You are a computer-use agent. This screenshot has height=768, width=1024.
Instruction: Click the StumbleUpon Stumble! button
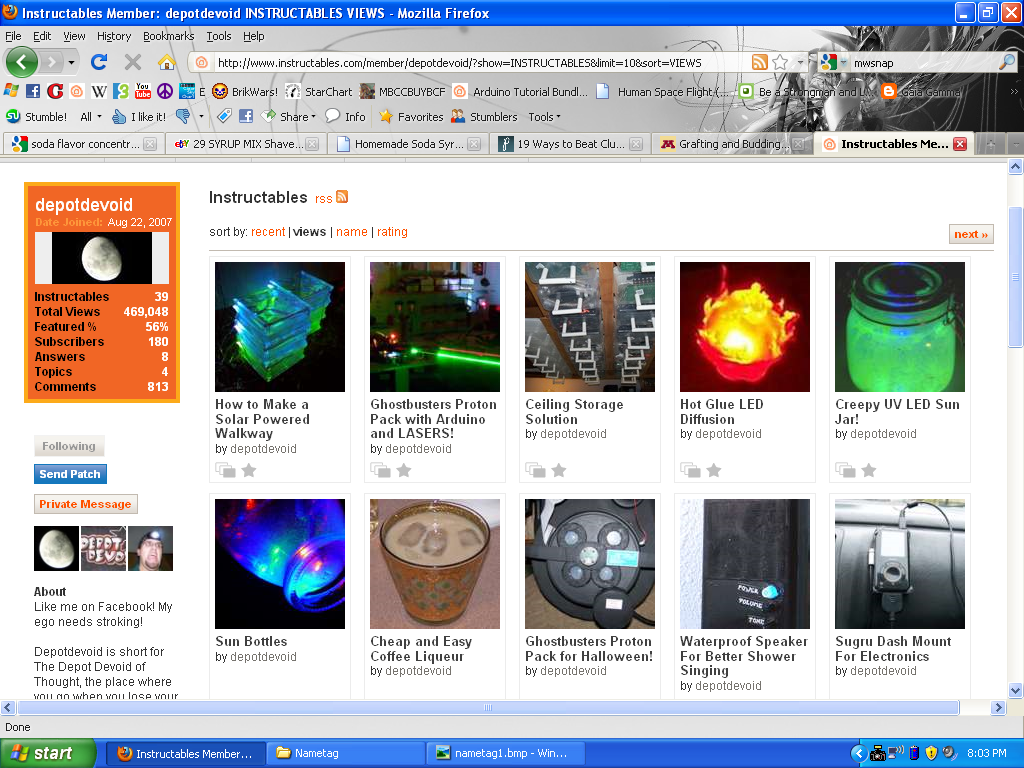pos(37,117)
